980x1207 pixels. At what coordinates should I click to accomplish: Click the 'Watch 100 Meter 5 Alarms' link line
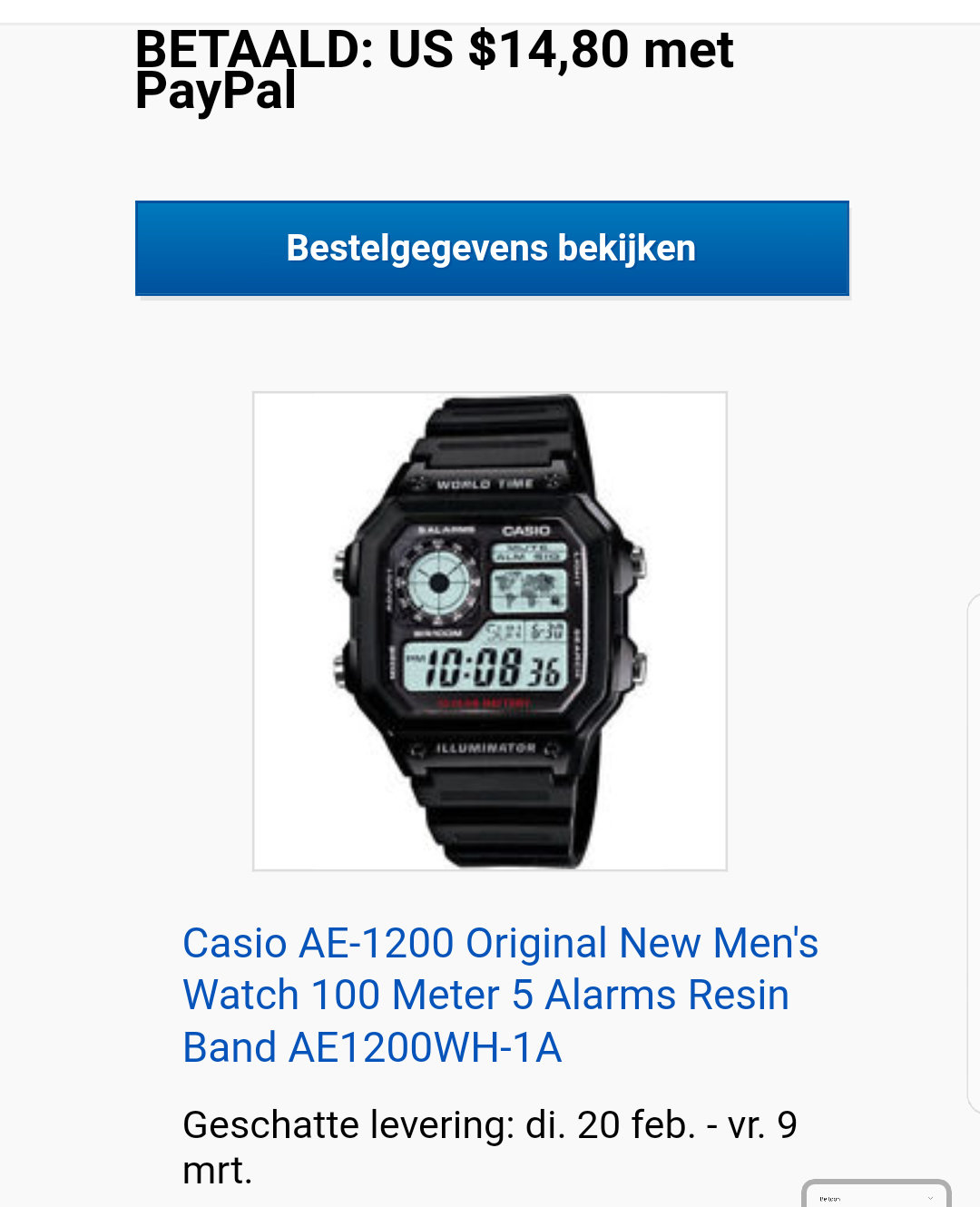485,995
